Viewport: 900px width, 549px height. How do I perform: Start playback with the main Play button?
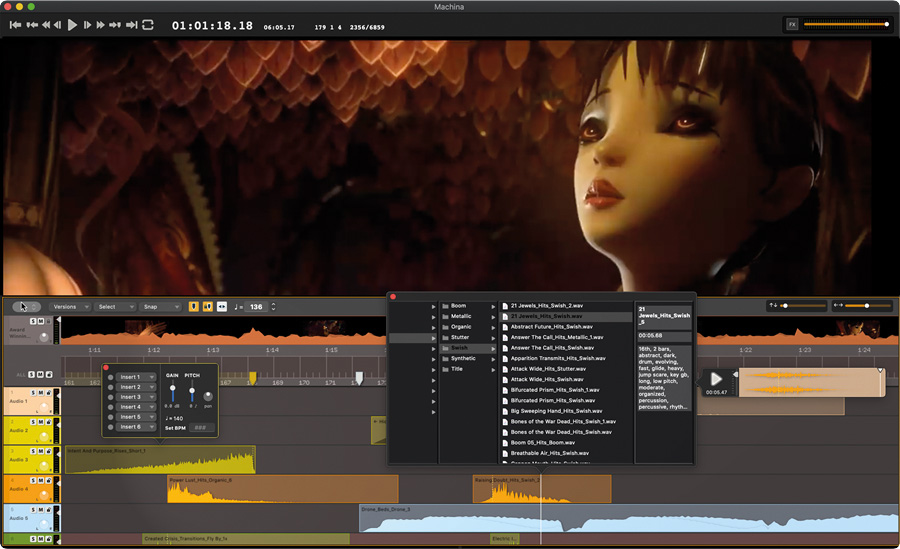pos(72,25)
